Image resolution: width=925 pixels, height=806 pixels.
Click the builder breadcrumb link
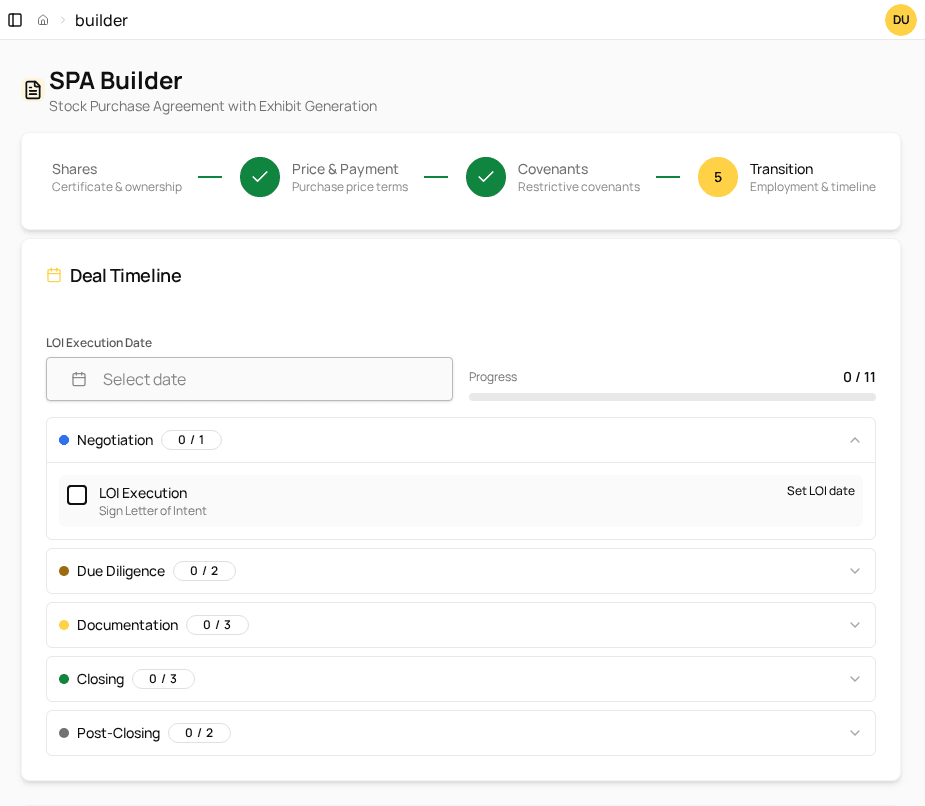pos(101,20)
